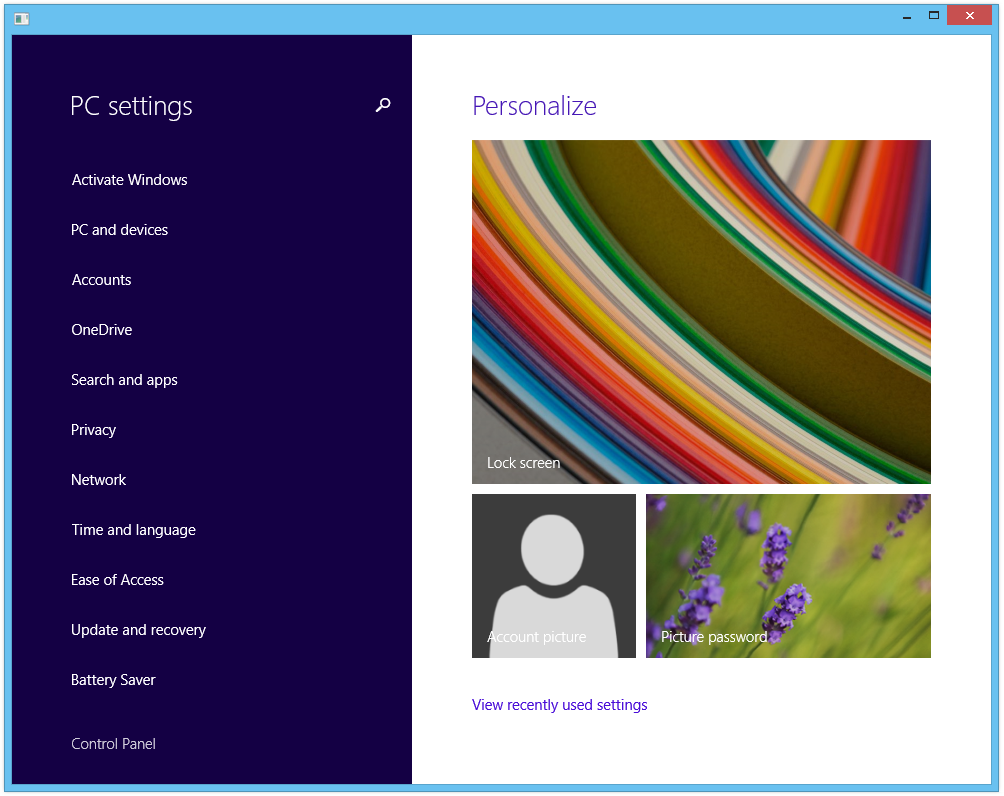
Task: Open the Account picture tile
Action: (x=553, y=576)
